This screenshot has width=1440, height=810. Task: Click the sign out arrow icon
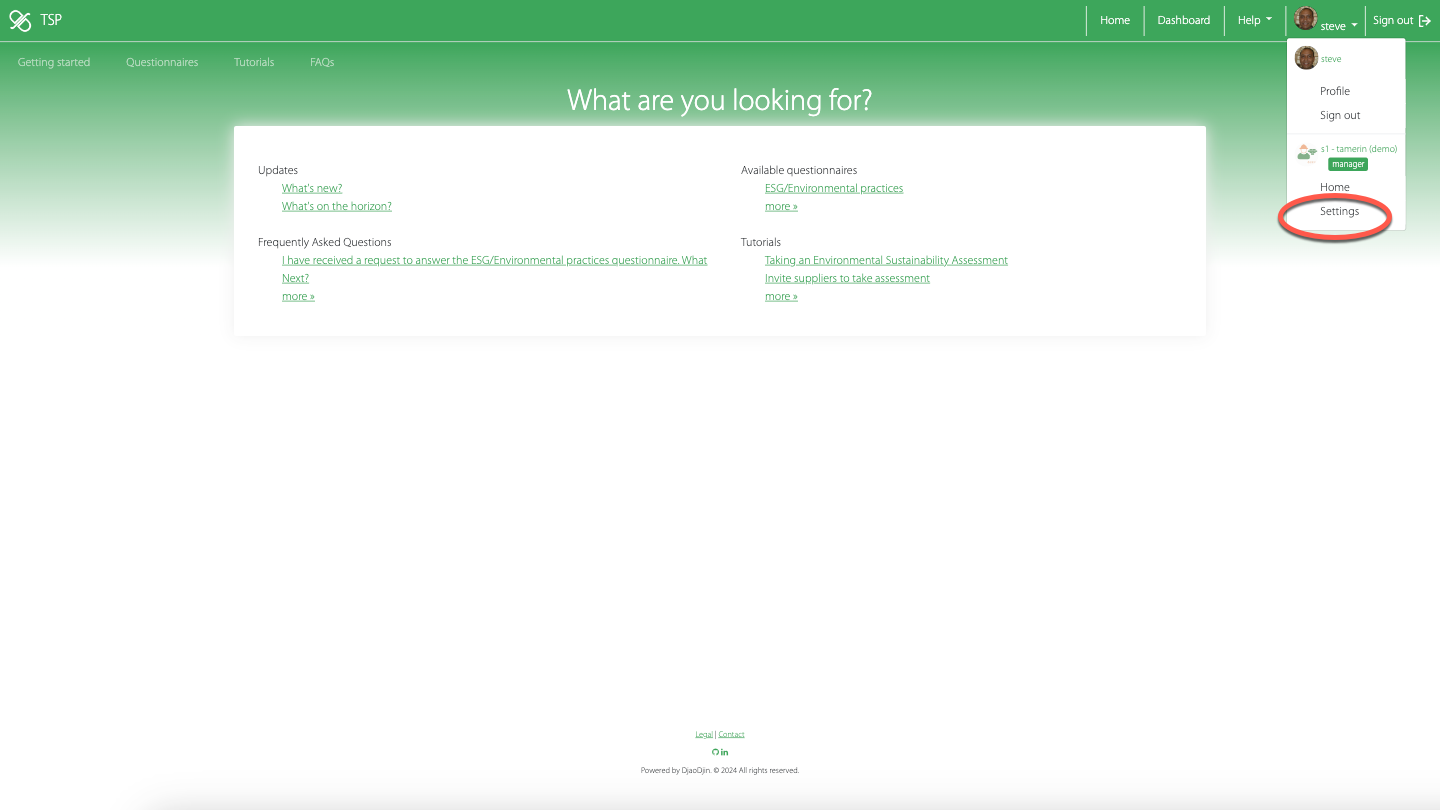tap(1425, 21)
